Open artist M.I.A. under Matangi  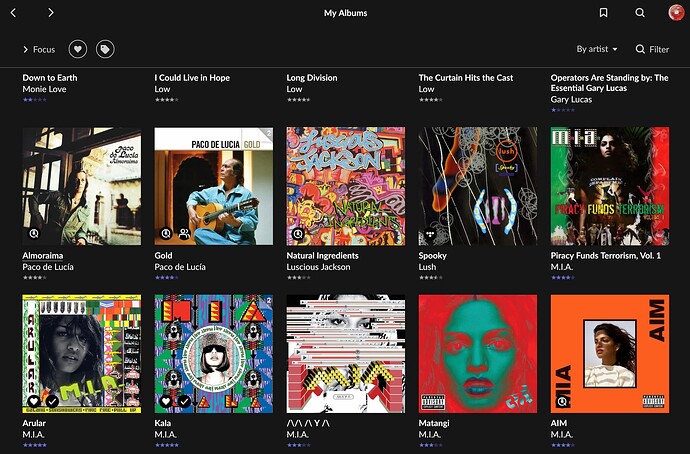click(429, 435)
